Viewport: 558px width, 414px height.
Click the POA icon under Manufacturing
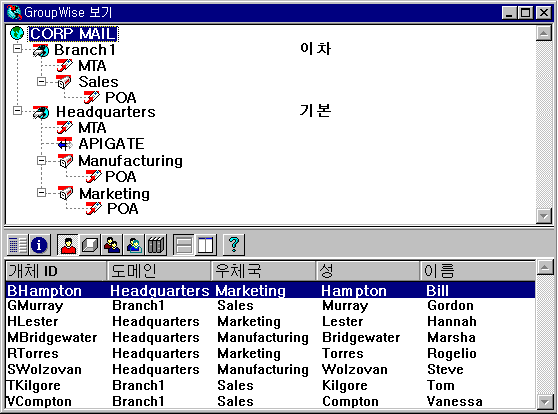(93, 176)
